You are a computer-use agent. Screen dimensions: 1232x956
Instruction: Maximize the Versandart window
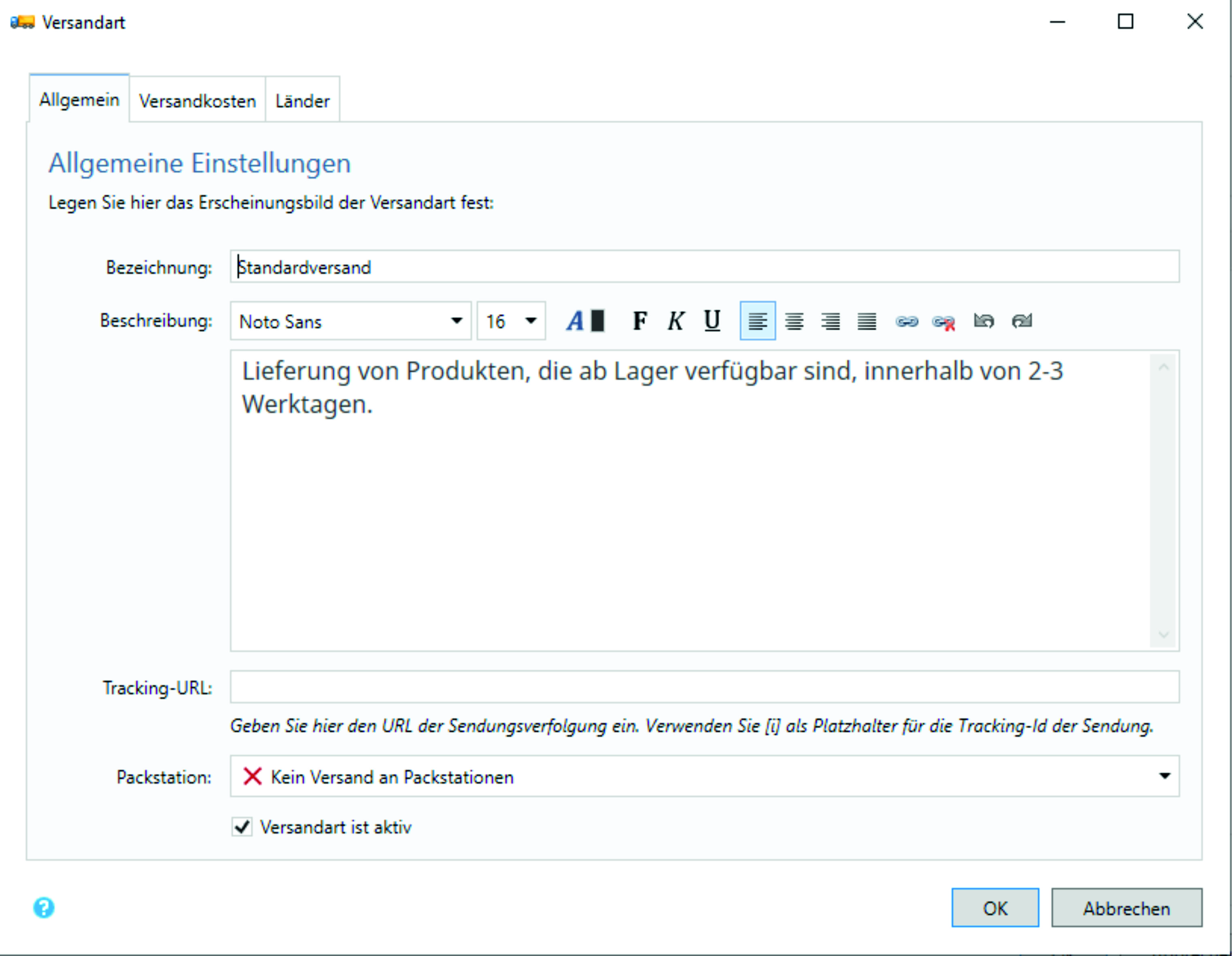coord(1126,21)
